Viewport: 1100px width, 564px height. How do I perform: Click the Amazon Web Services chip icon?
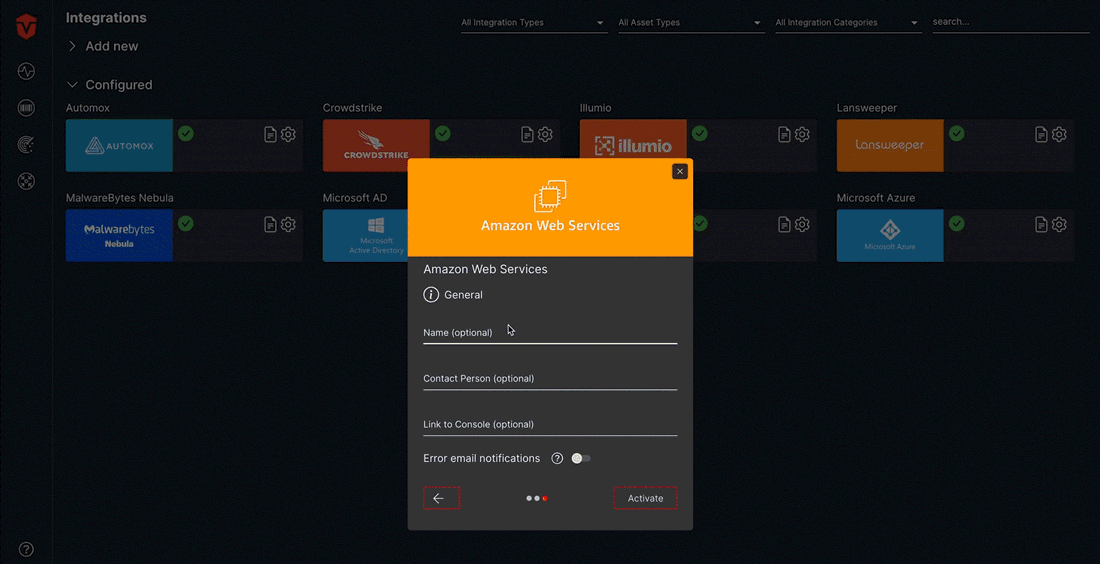[550, 196]
